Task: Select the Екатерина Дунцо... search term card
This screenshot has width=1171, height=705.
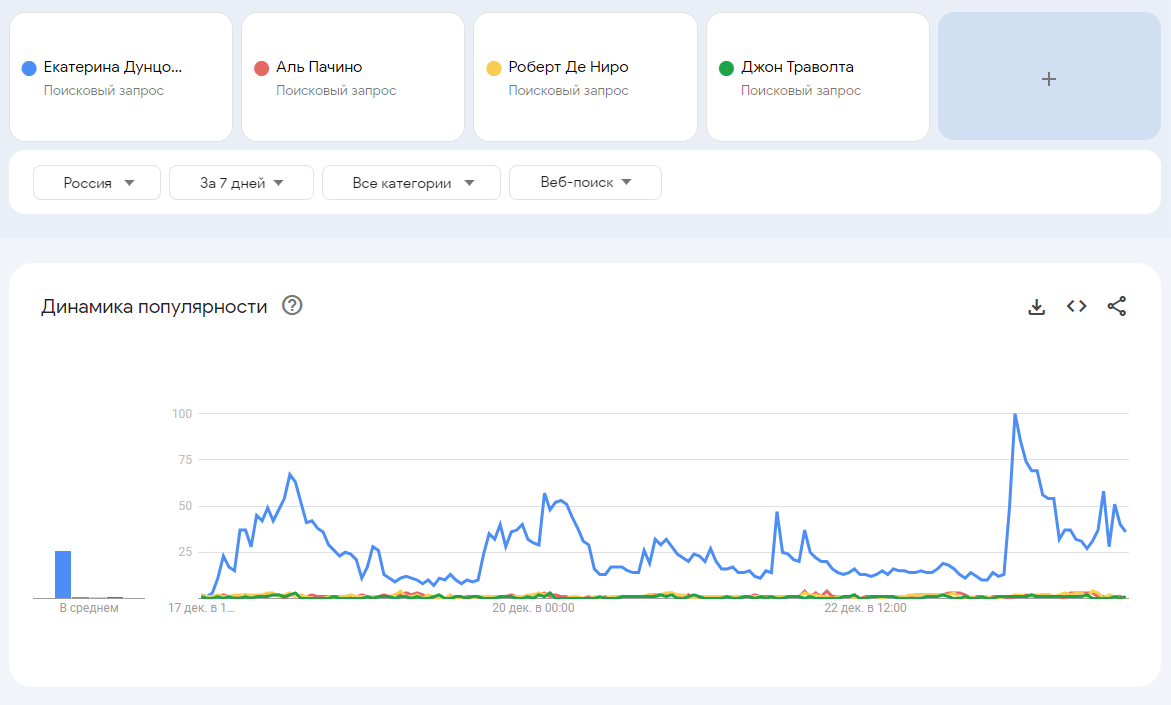Action: pos(121,77)
